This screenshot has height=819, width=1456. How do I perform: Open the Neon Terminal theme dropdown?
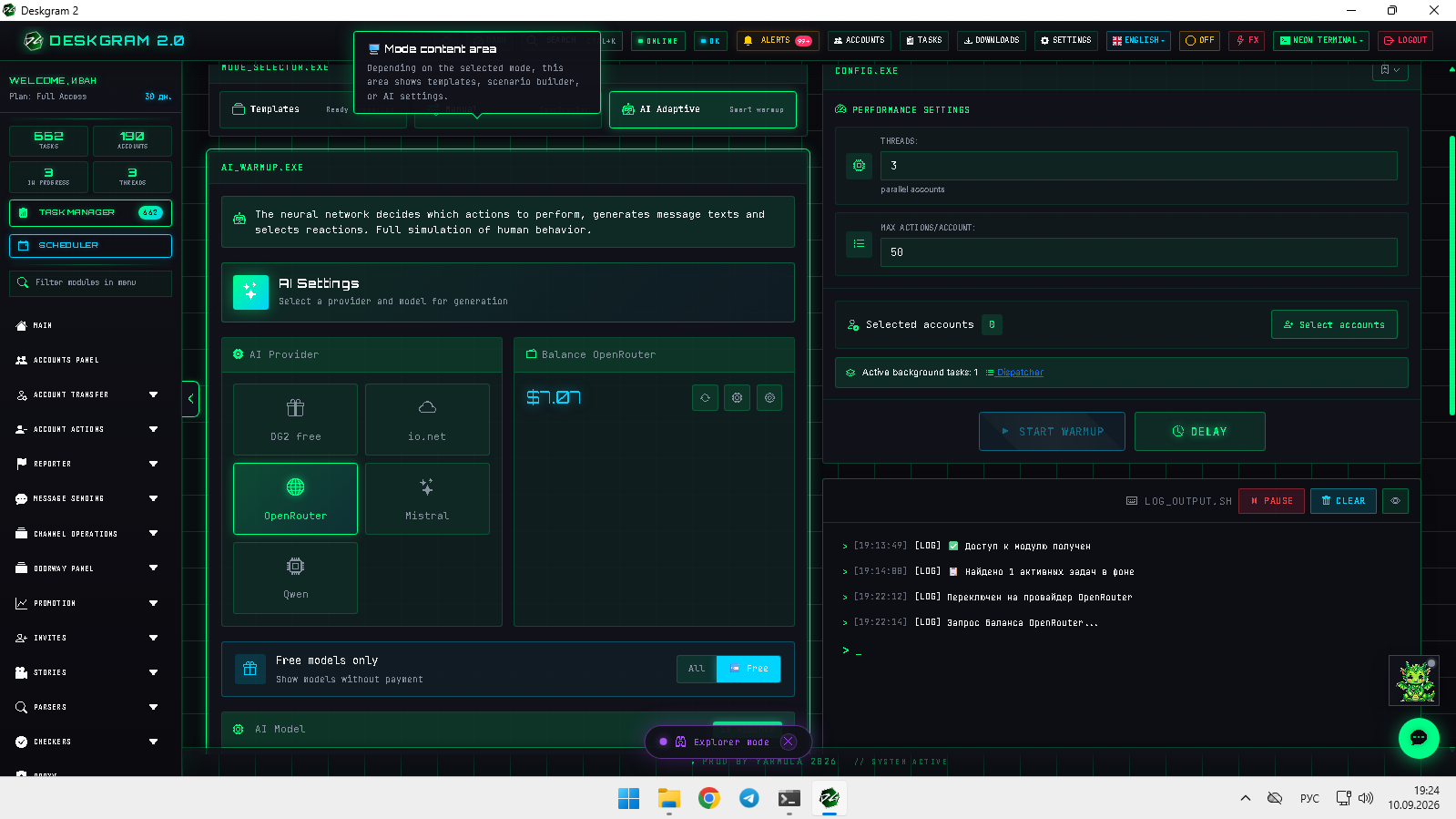click(x=1321, y=41)
